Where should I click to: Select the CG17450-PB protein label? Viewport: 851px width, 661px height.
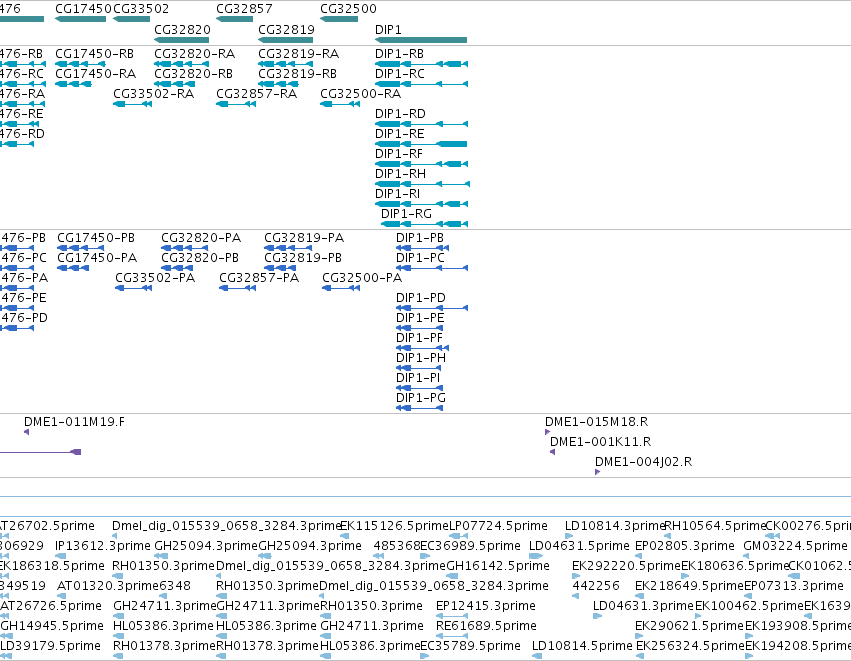pyautogui.click(x=96, y=238)
